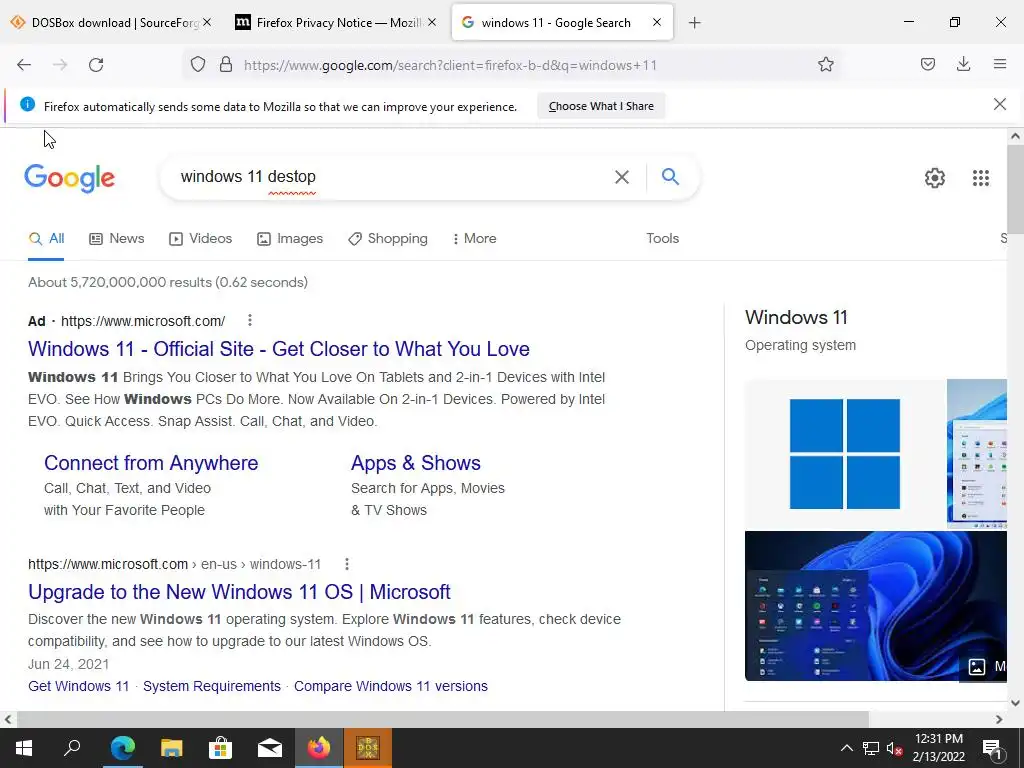Go back to the previous page
This screenshot has height=768, width=1024.
[x=24, y=65]
